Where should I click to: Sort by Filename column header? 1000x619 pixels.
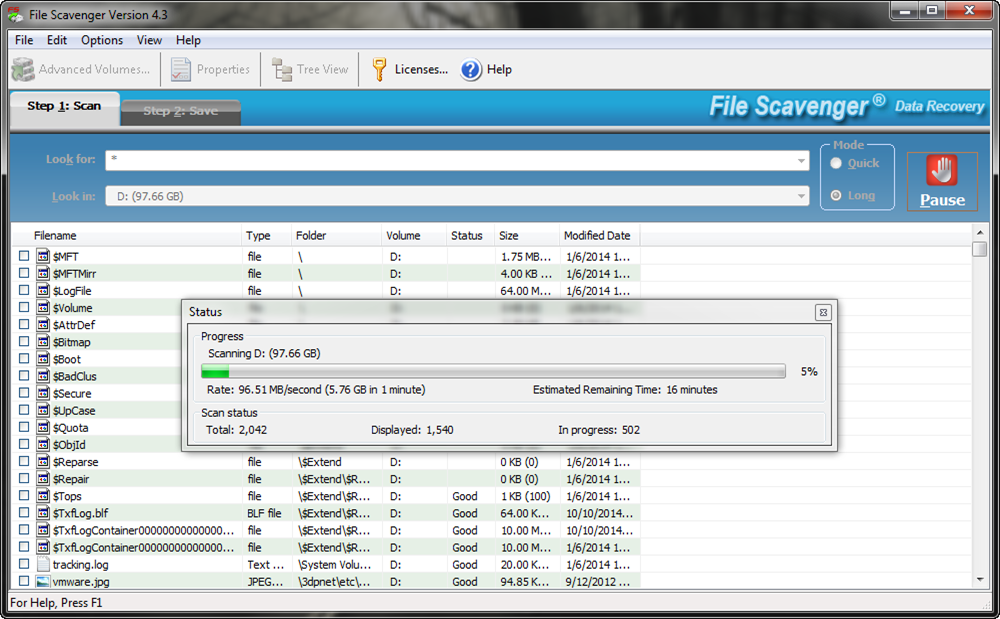pos(128,236)
